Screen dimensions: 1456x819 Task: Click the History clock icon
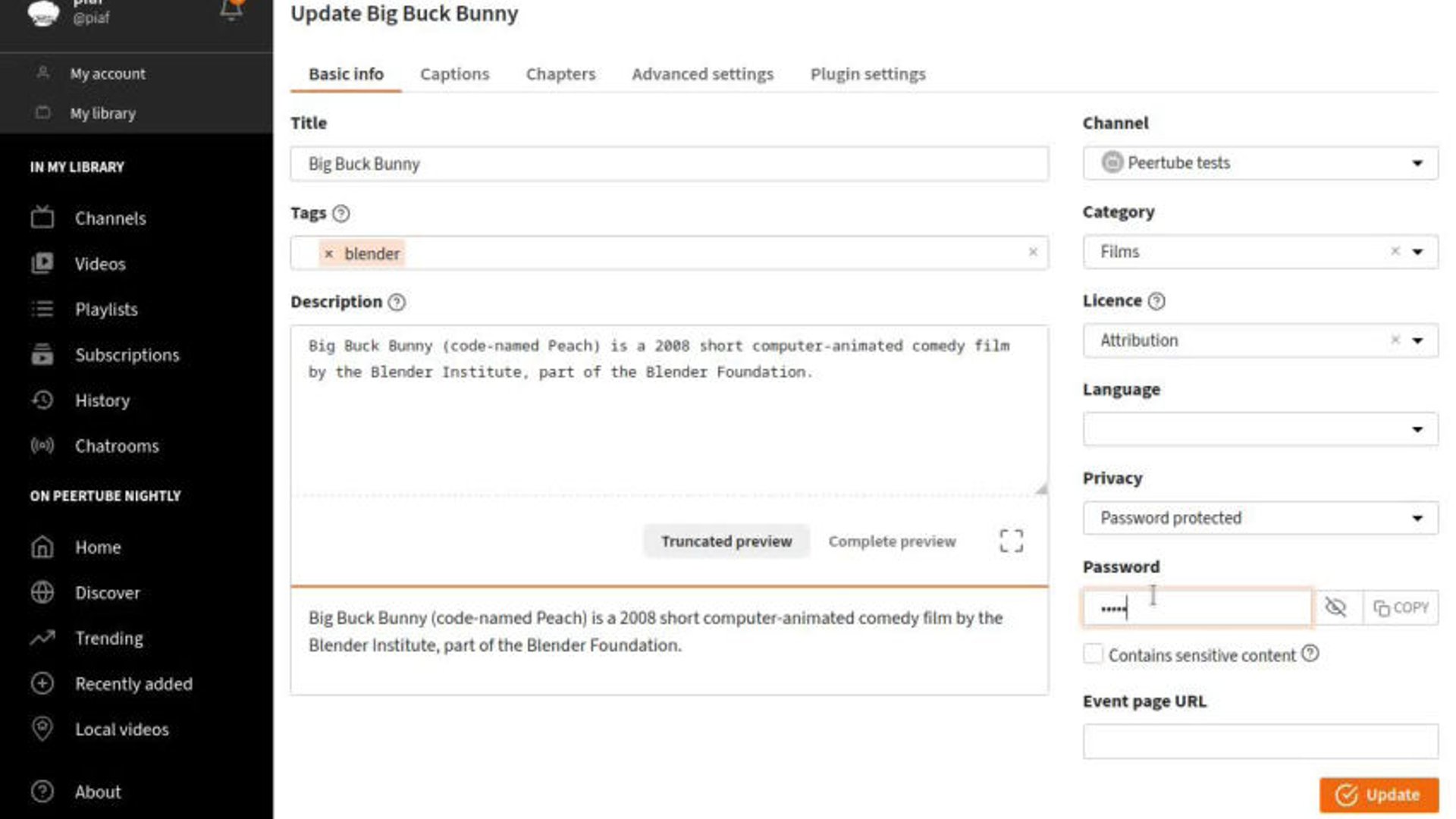pos(42,400)
